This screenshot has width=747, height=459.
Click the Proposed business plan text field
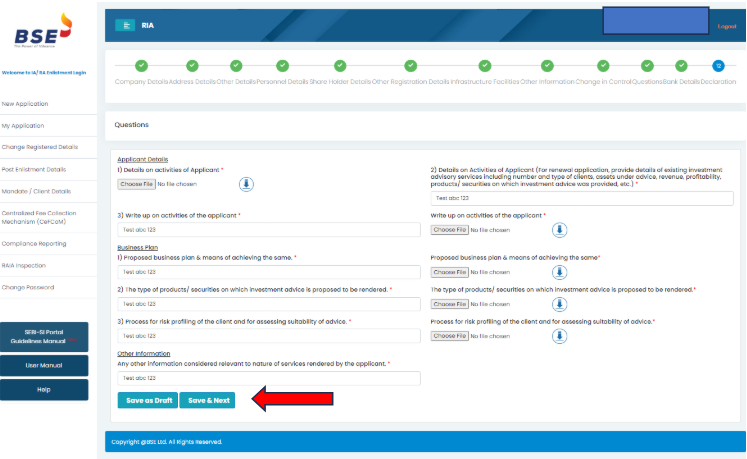click(x=268, y=272)
